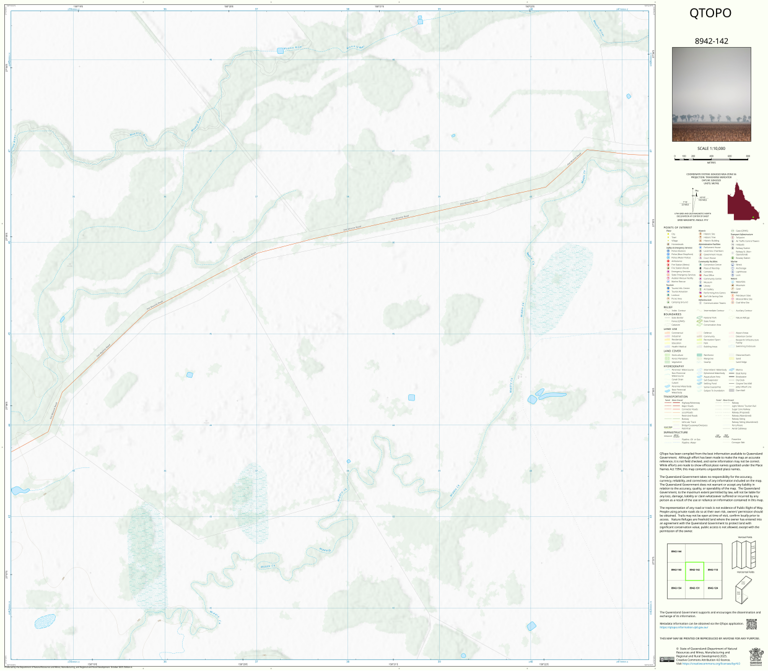This screenshot has height=671, width=768.
Task: Click the SCALE 1:10,000 label
Action: (711, 148)
